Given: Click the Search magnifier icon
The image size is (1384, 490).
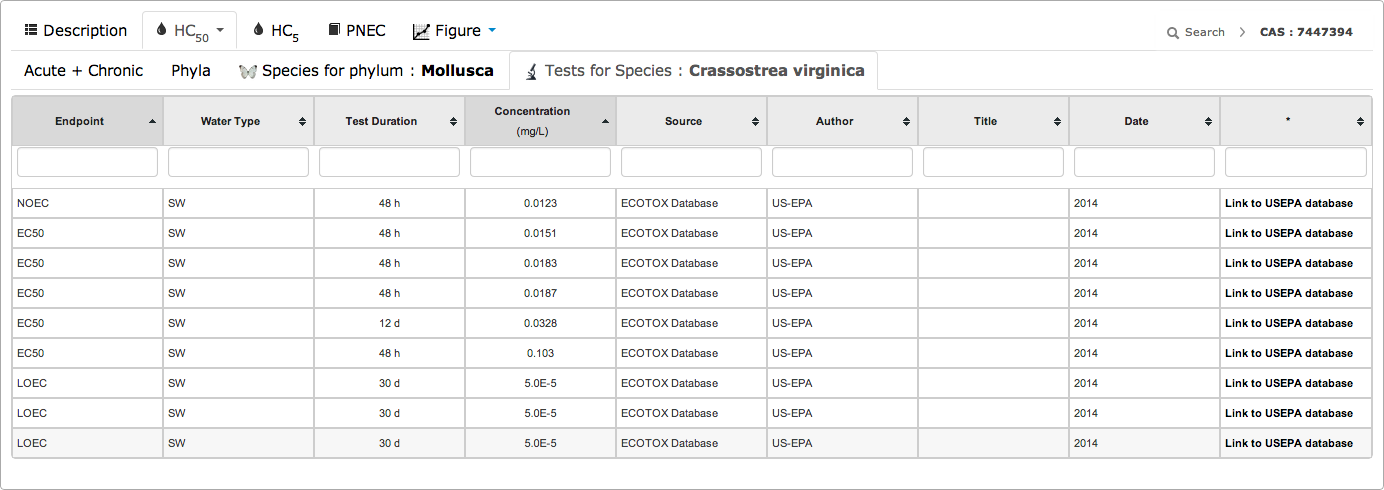Looking at the screenshot, I should (x=1173, y=33).
